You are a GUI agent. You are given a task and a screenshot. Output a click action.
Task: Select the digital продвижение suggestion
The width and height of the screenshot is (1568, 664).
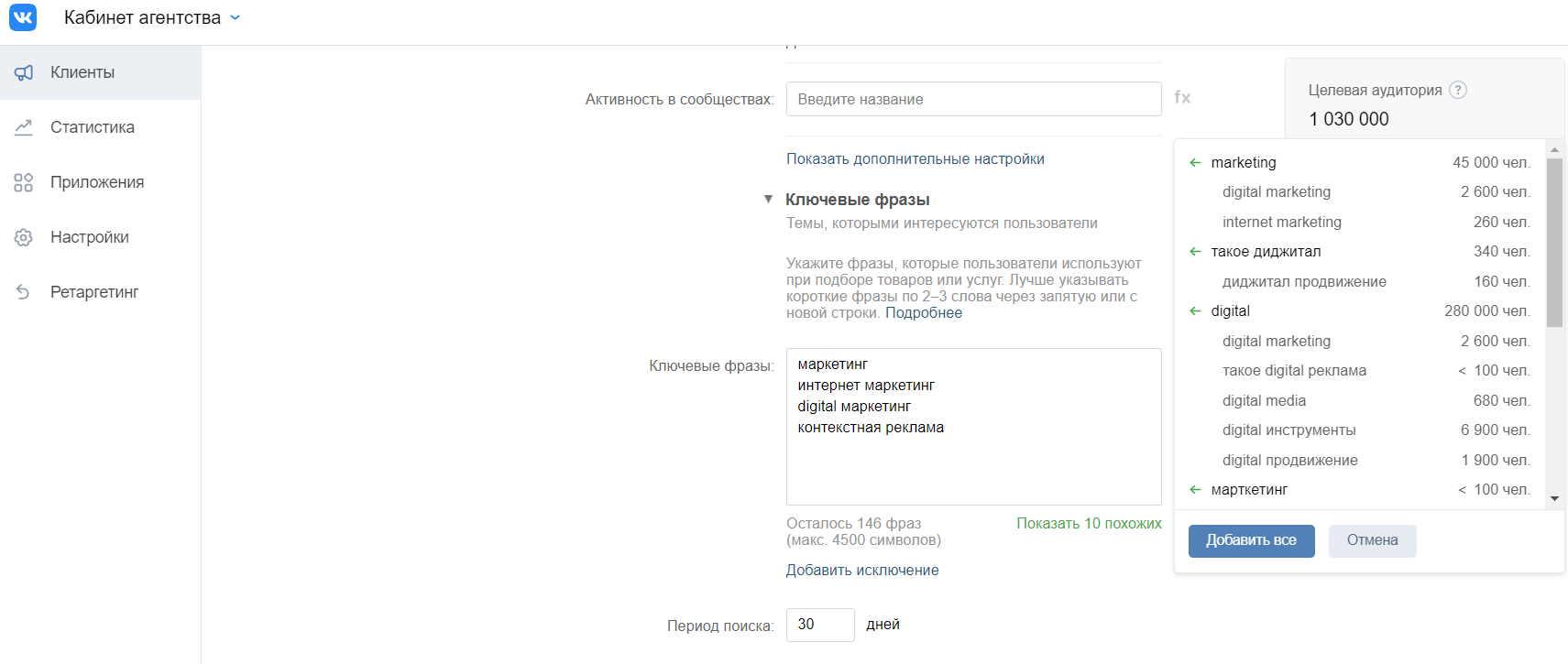coord(1360,460)
